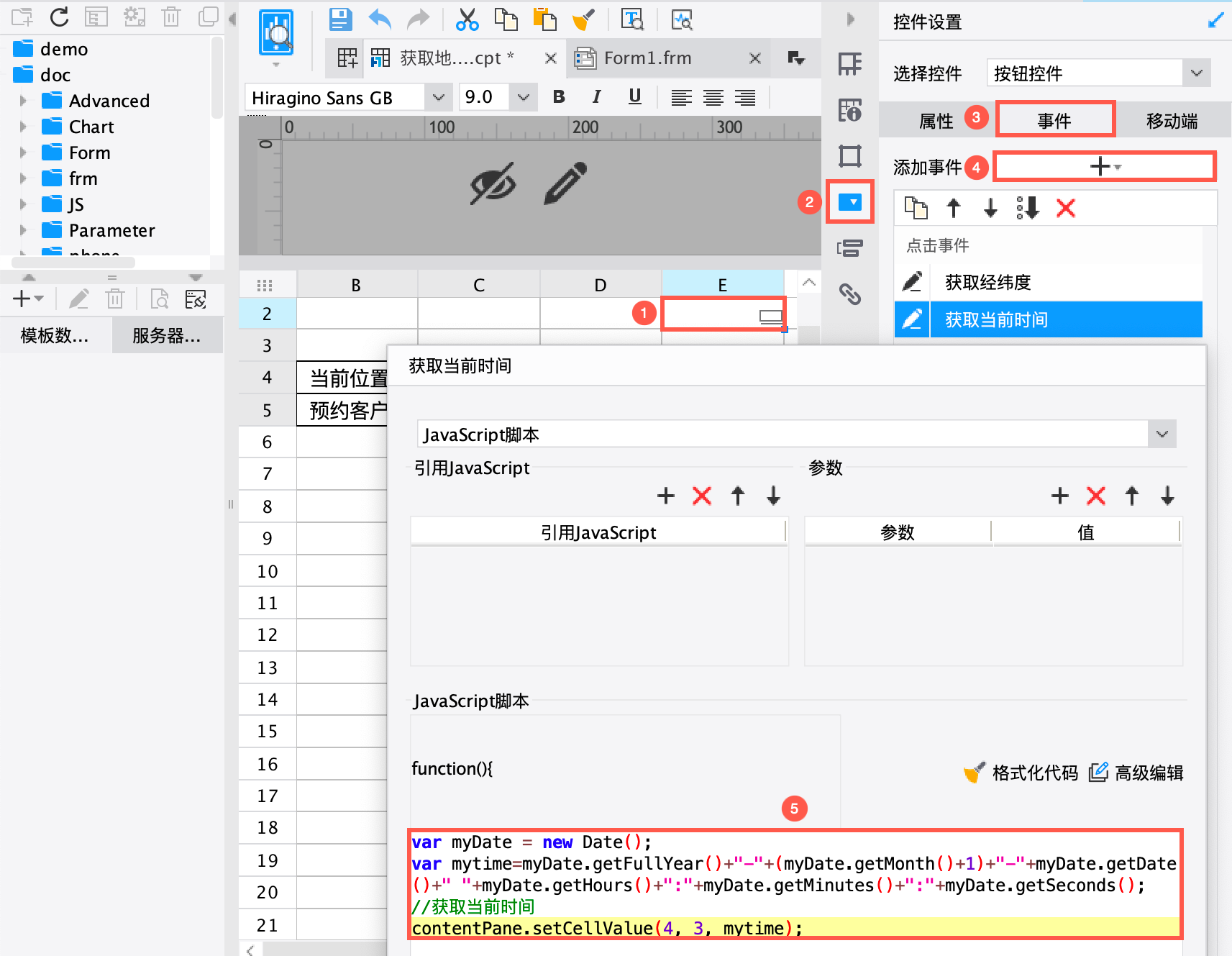Toggle bold formatting
1232x956 pixels.
[559, 97]
